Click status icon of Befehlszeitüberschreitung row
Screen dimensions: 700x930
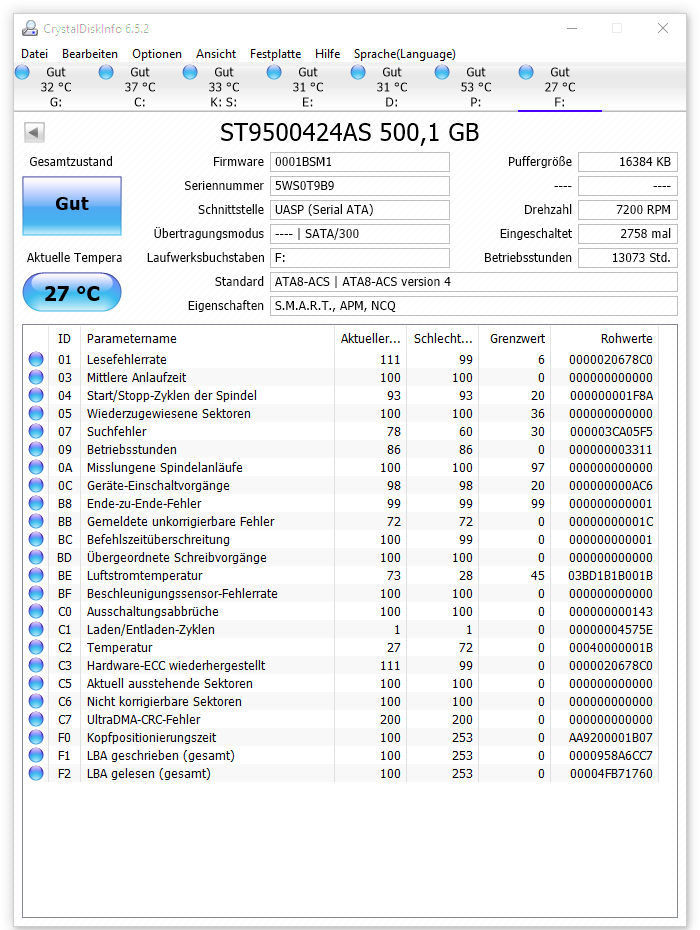pyautogui.click(x=36, y=539)
